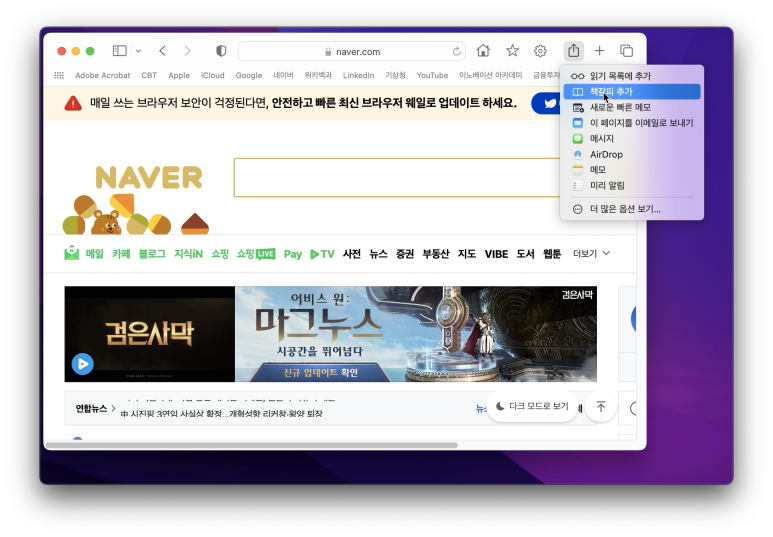Click the red warning triangle icon
Screen dimensions: 773x537
73,103
